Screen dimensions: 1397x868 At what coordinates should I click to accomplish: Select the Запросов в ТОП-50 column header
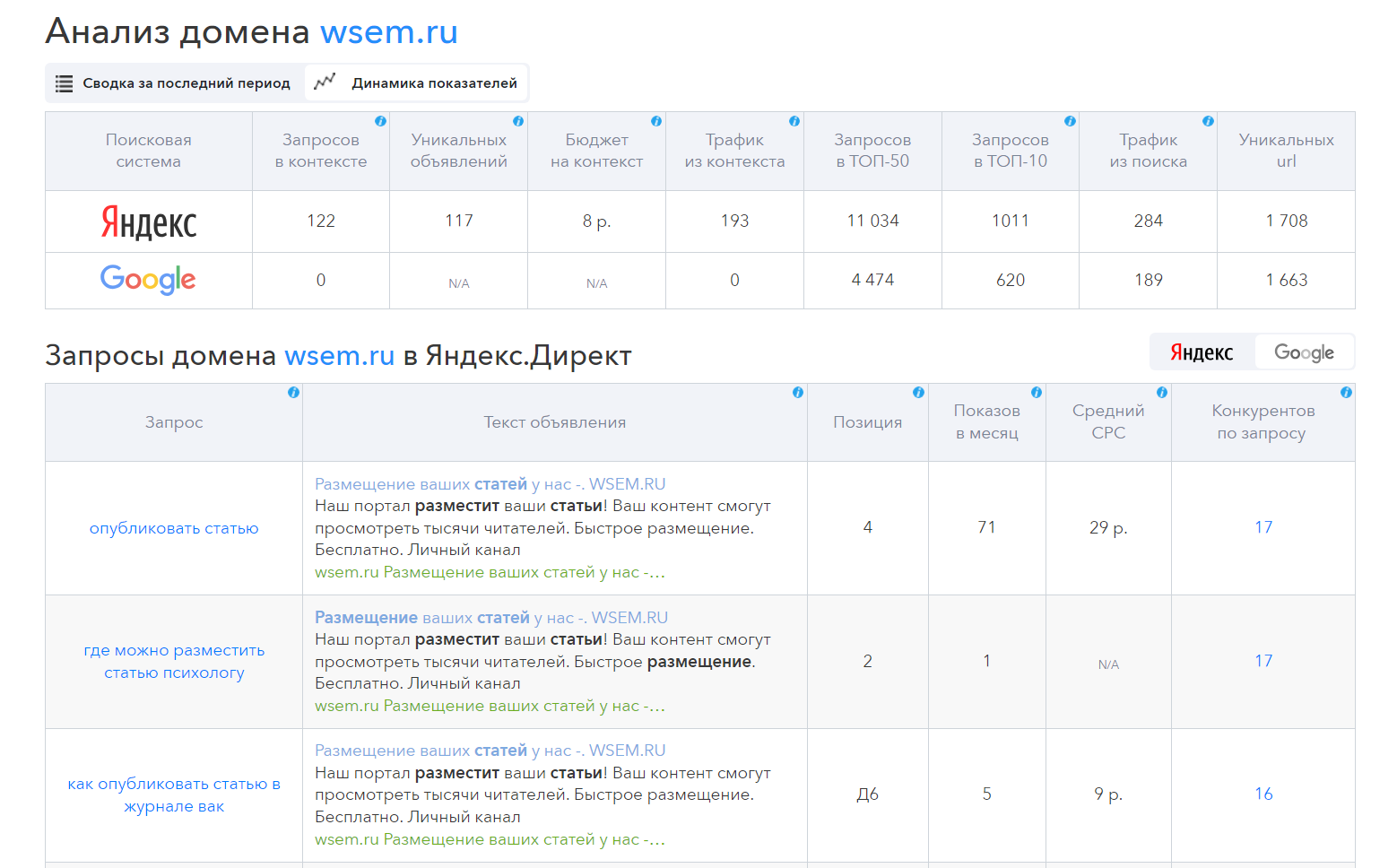point(872,151)
